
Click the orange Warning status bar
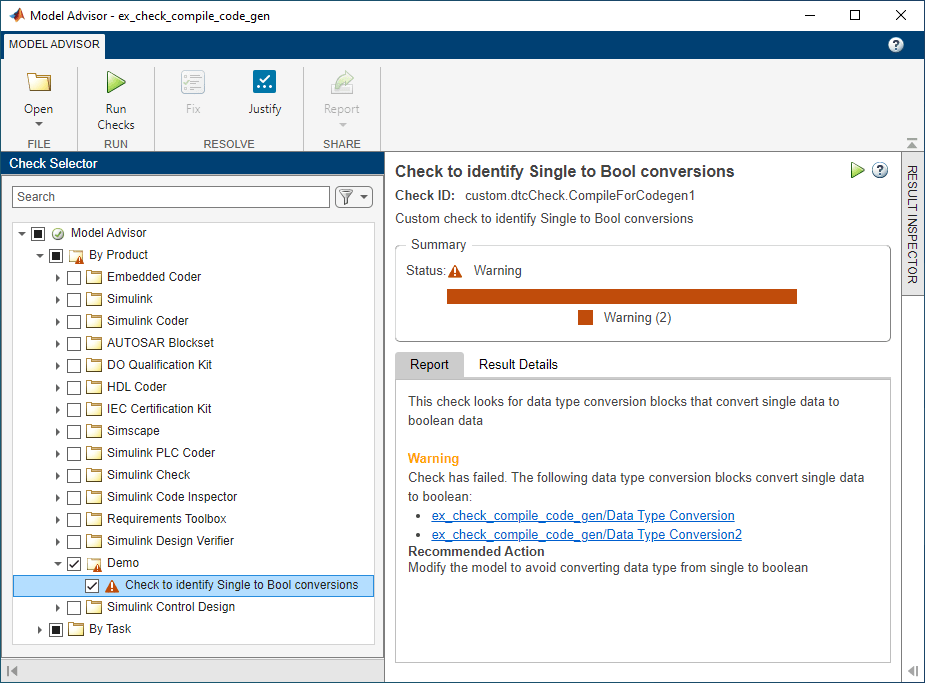621,296
